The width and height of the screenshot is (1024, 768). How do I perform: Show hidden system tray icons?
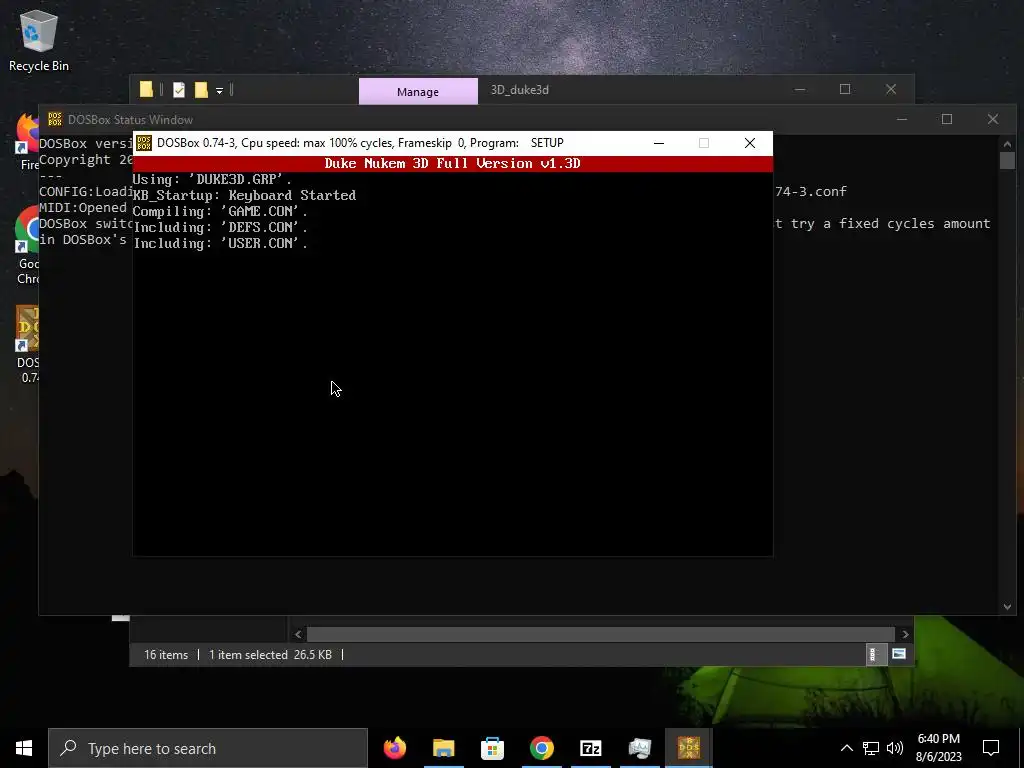click(x=846, y=748)
